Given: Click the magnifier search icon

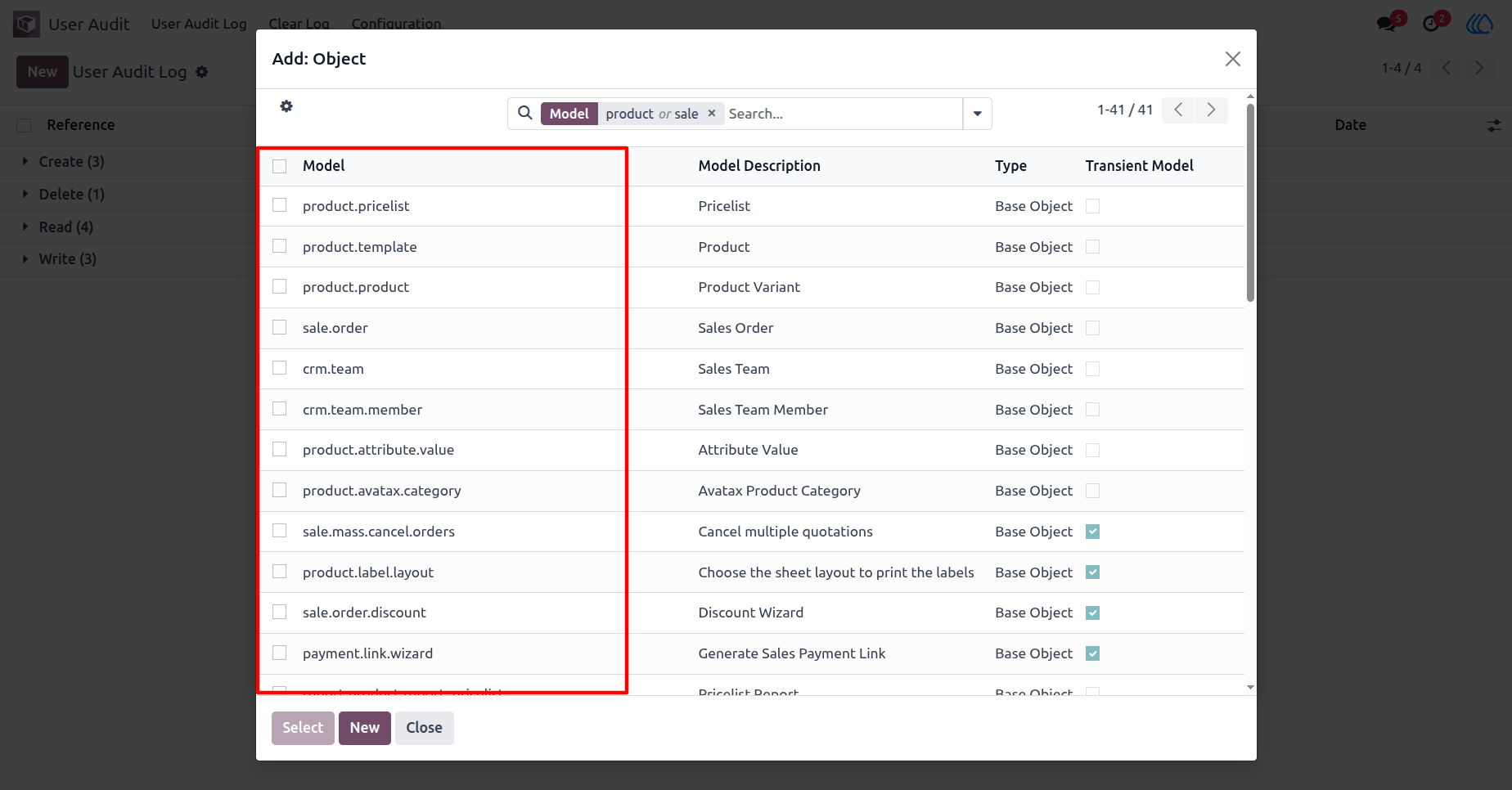Looking at the screenshot, I should point(525,113).
